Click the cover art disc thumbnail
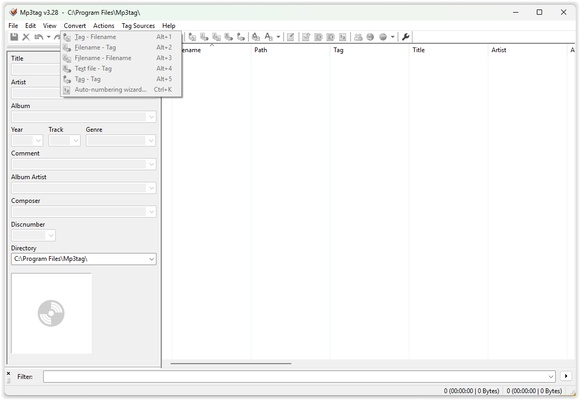Screen dimensions: 580x400 (51, 313)
